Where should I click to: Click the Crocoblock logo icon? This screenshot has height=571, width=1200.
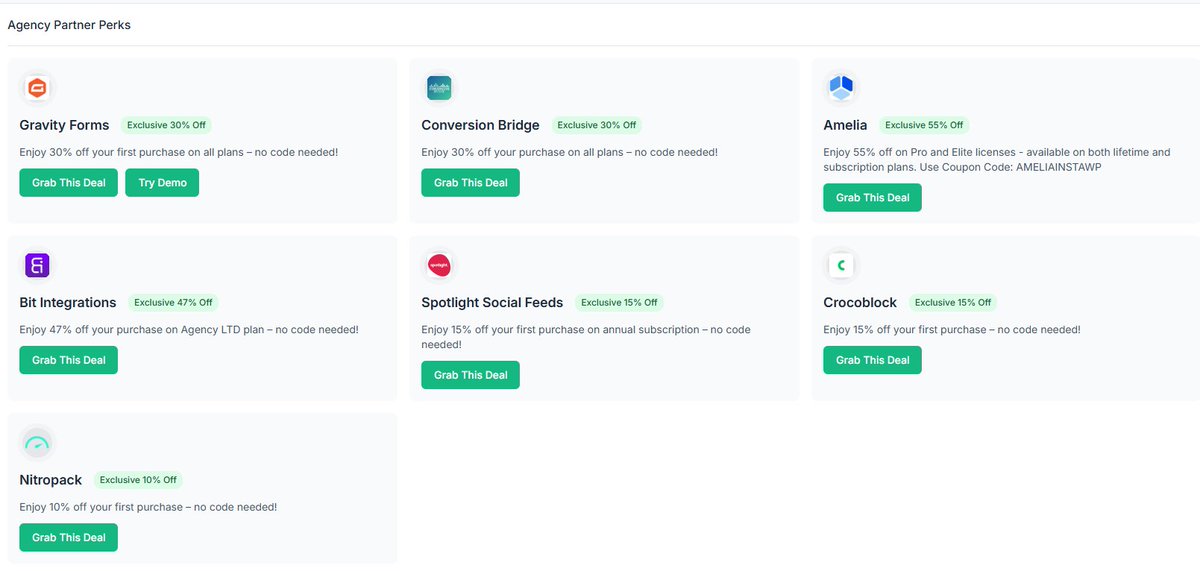pos(841,265)
